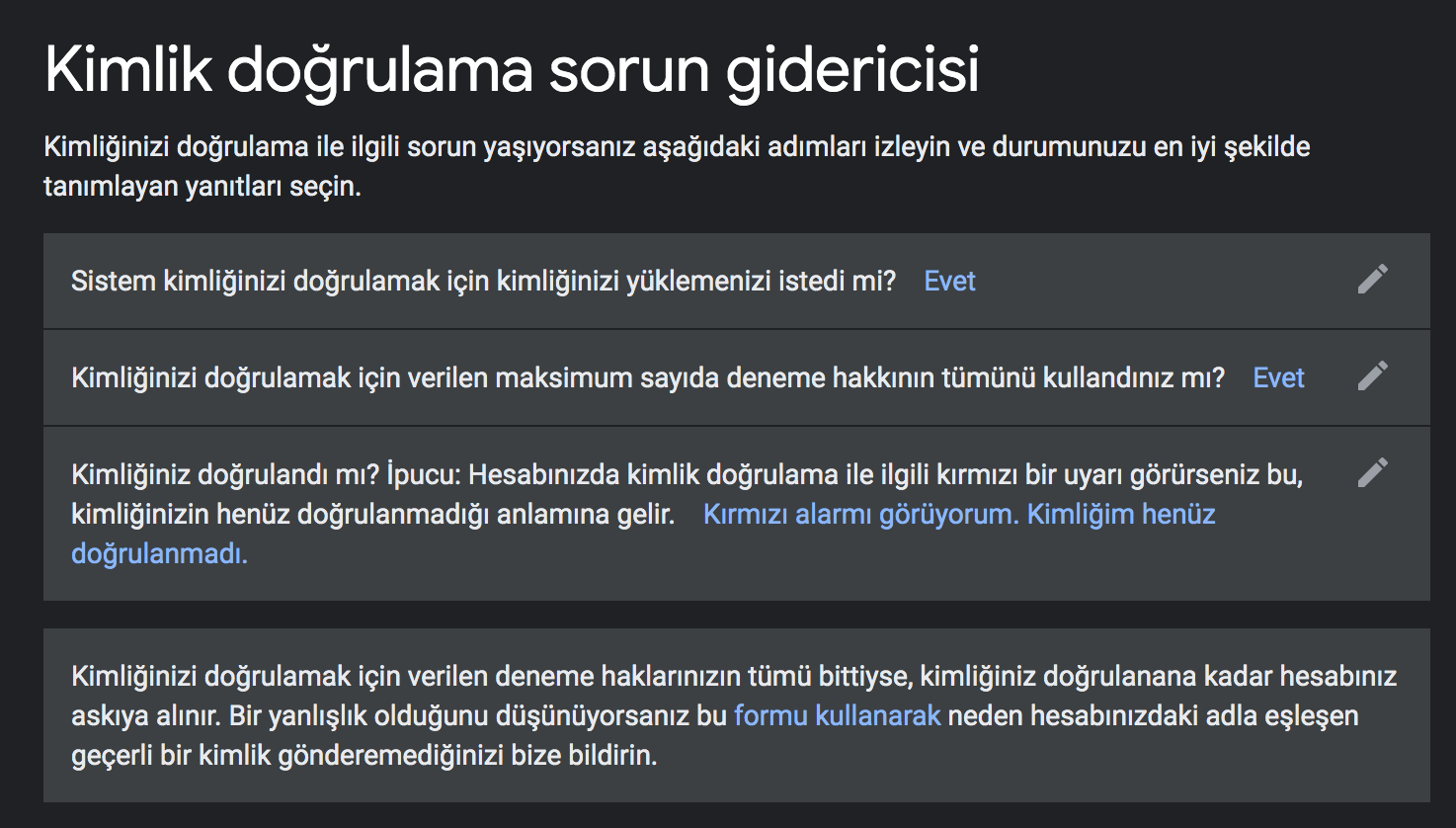
Task: Select the 'maksimum sayıda deneme hakkının' question row
Action: (x=736, y=377)
